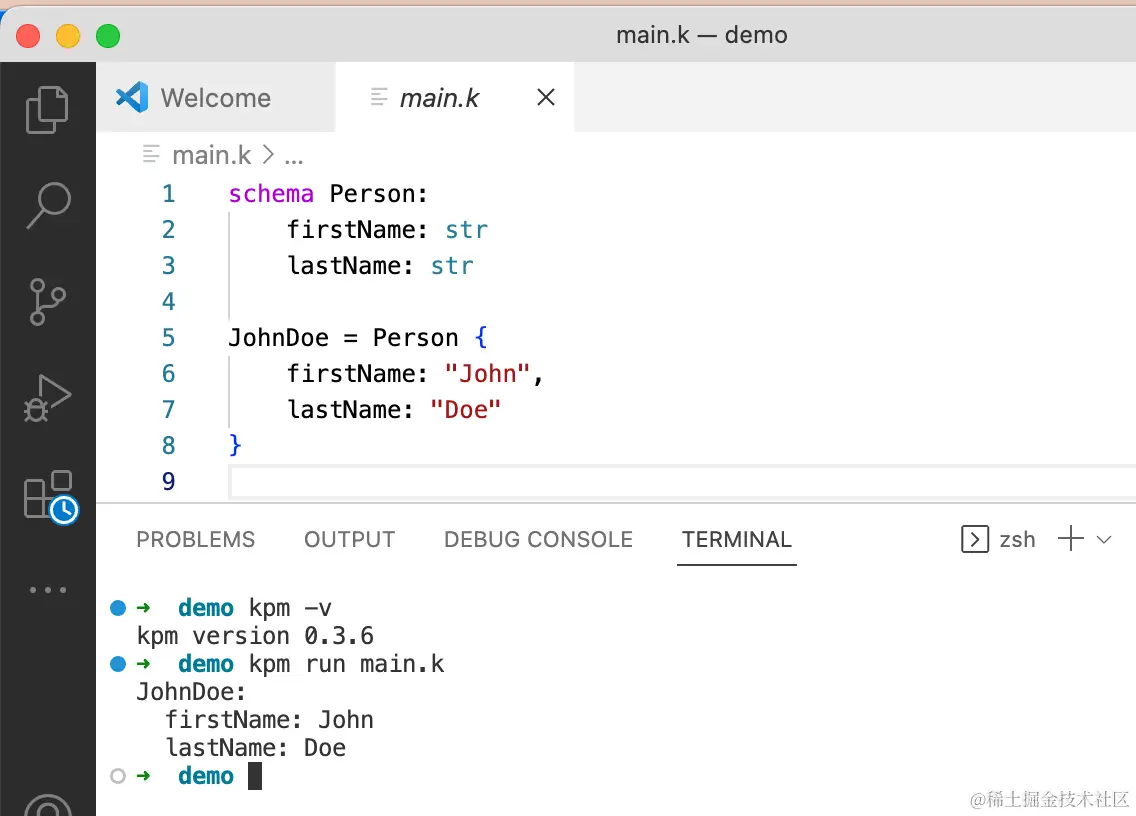1136x816 pixels.
Task: Open the Source Control view
Action: [48, 301]
